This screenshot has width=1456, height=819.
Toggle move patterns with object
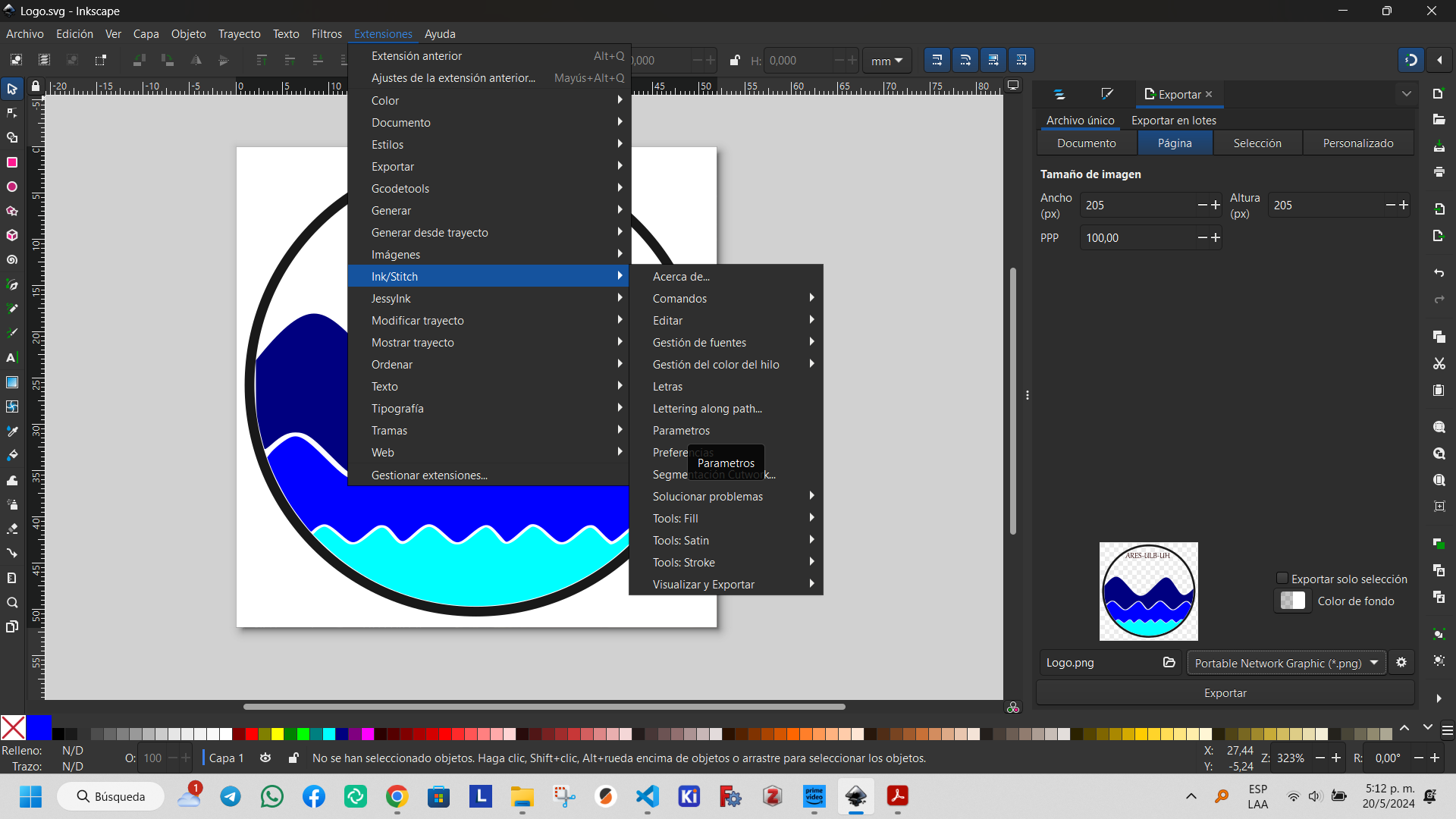pos(1021,60)
